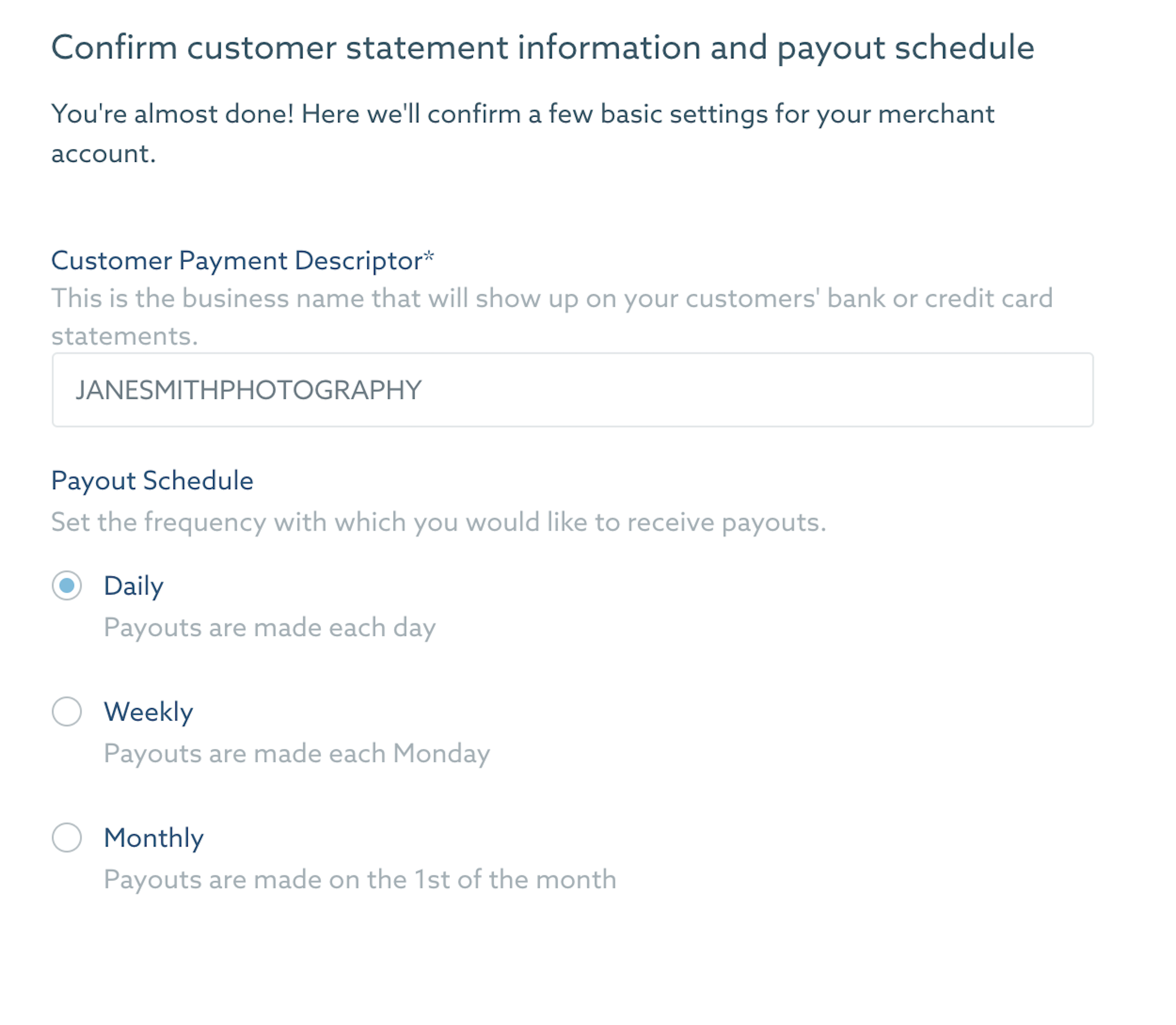1176x1025 pixels.
Task: Click into the Customer Payment Descriptor field
Action: pyautogui.click(x=572, y=389)
